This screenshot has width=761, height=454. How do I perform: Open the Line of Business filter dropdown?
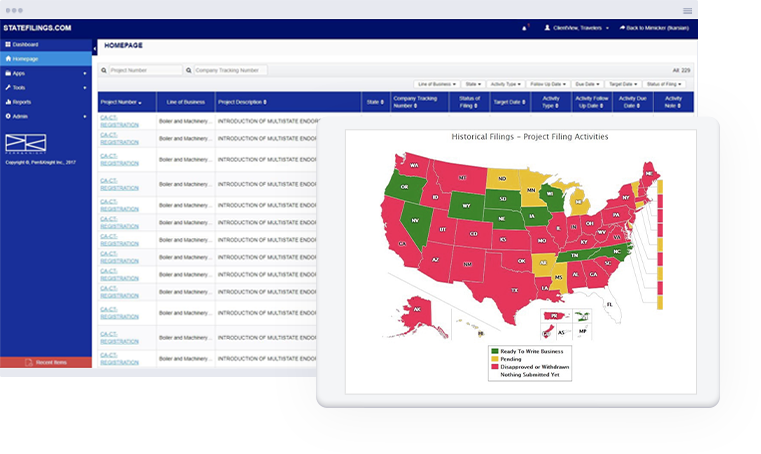(x=437, y=84)
